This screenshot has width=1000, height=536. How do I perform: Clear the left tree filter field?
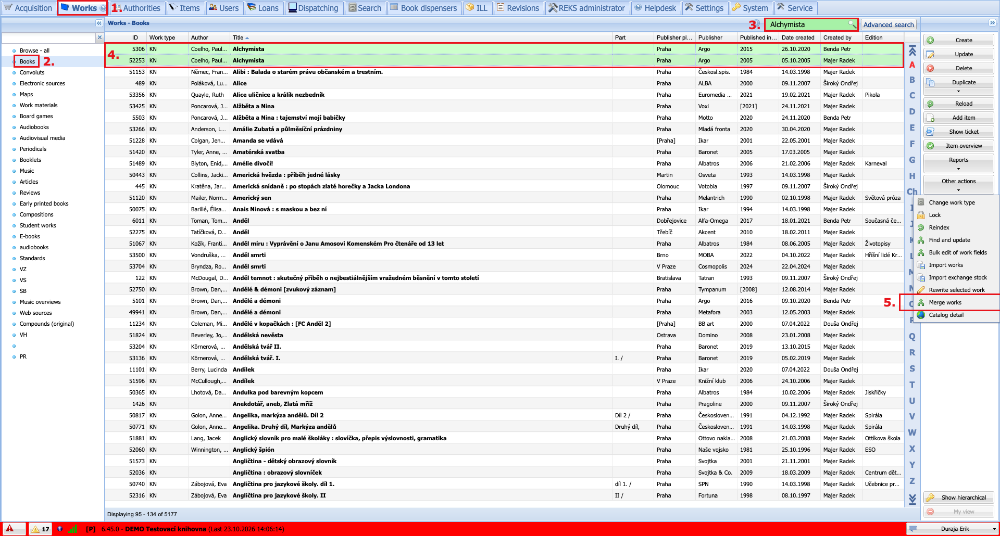click(x=99, y=38)
